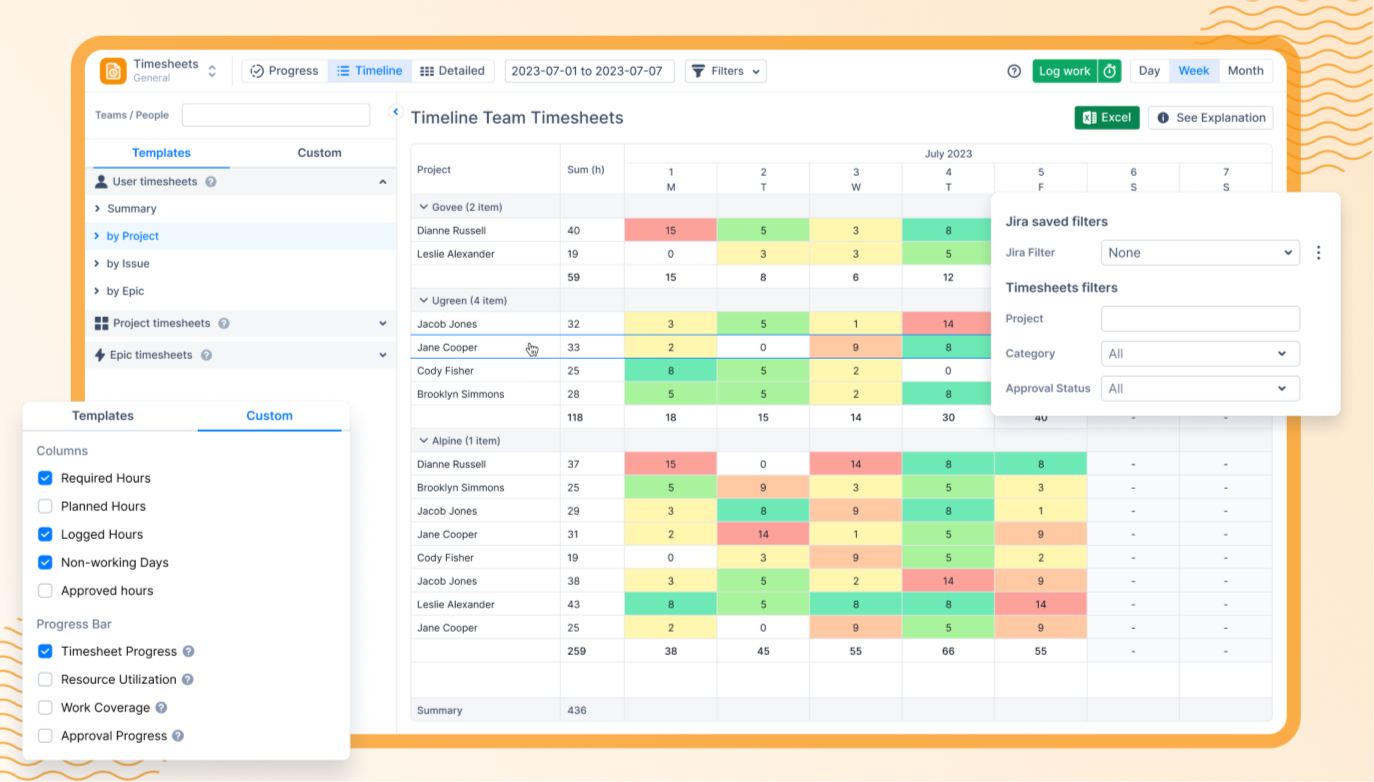This screenshot has height=782, width=1374.
Task: Open the Filters dropdown
Action: (x=725, y=71)
